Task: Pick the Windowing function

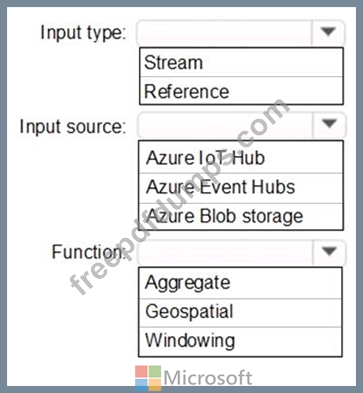Action: (x=240, y=341)
